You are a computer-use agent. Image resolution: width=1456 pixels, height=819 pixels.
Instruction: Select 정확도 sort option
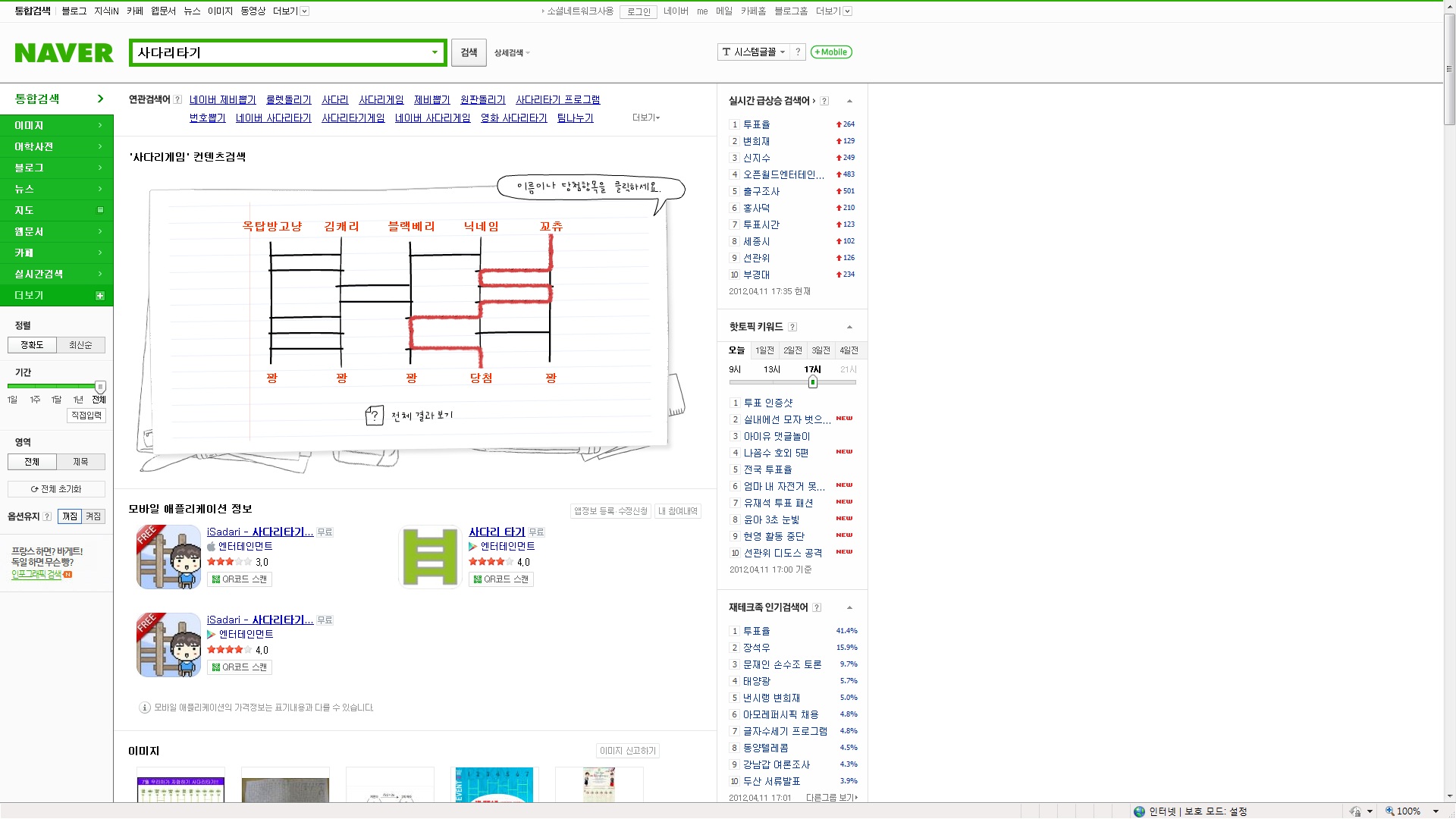[32, 345]
